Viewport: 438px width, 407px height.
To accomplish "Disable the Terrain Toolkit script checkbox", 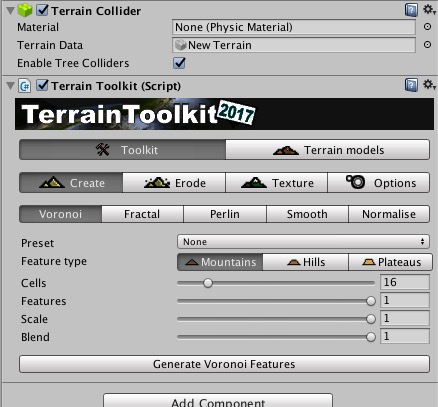I will coord(43,86).
